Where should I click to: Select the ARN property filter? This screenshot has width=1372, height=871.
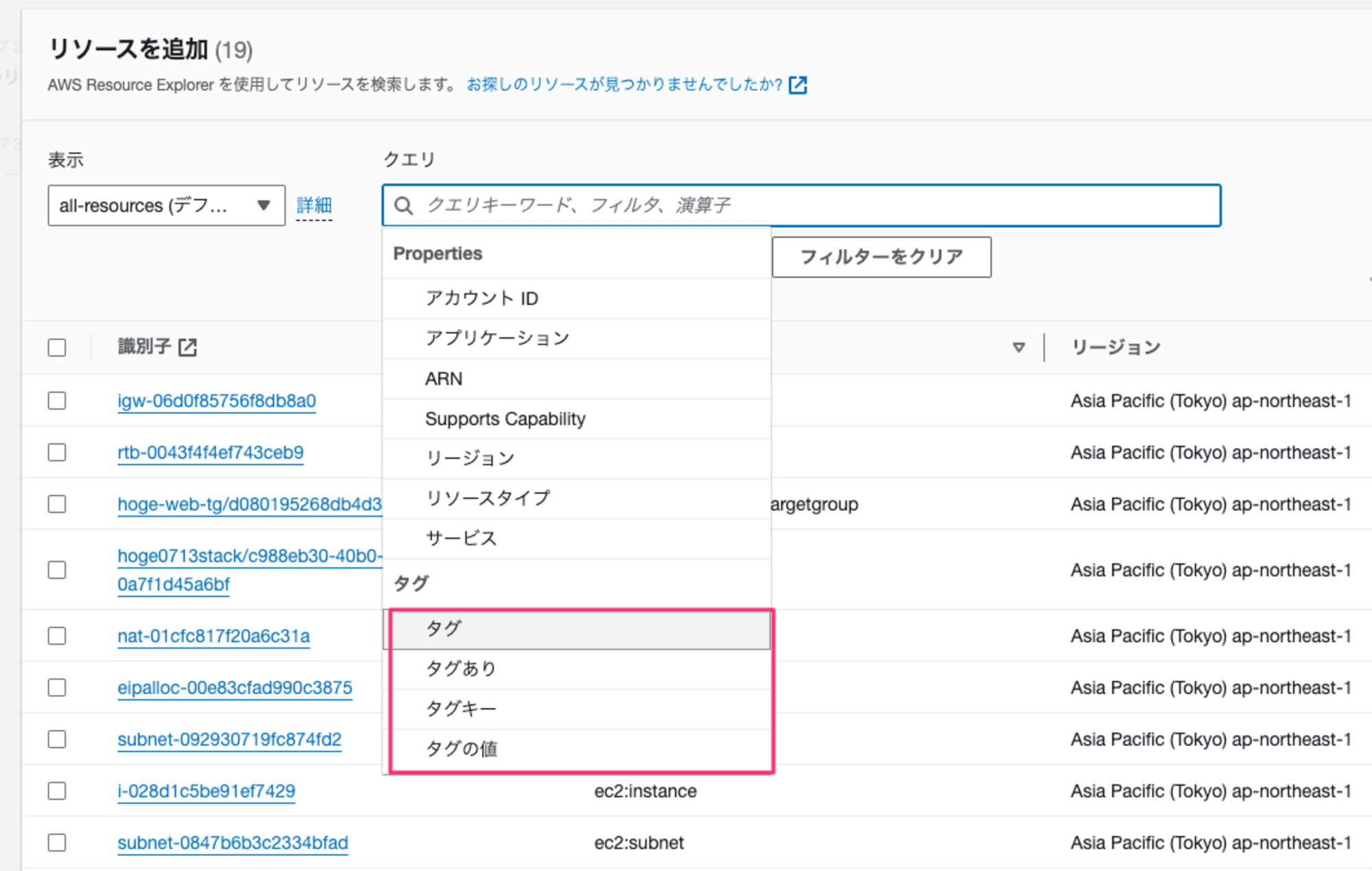pyautogui.click(x=576, y=379)
